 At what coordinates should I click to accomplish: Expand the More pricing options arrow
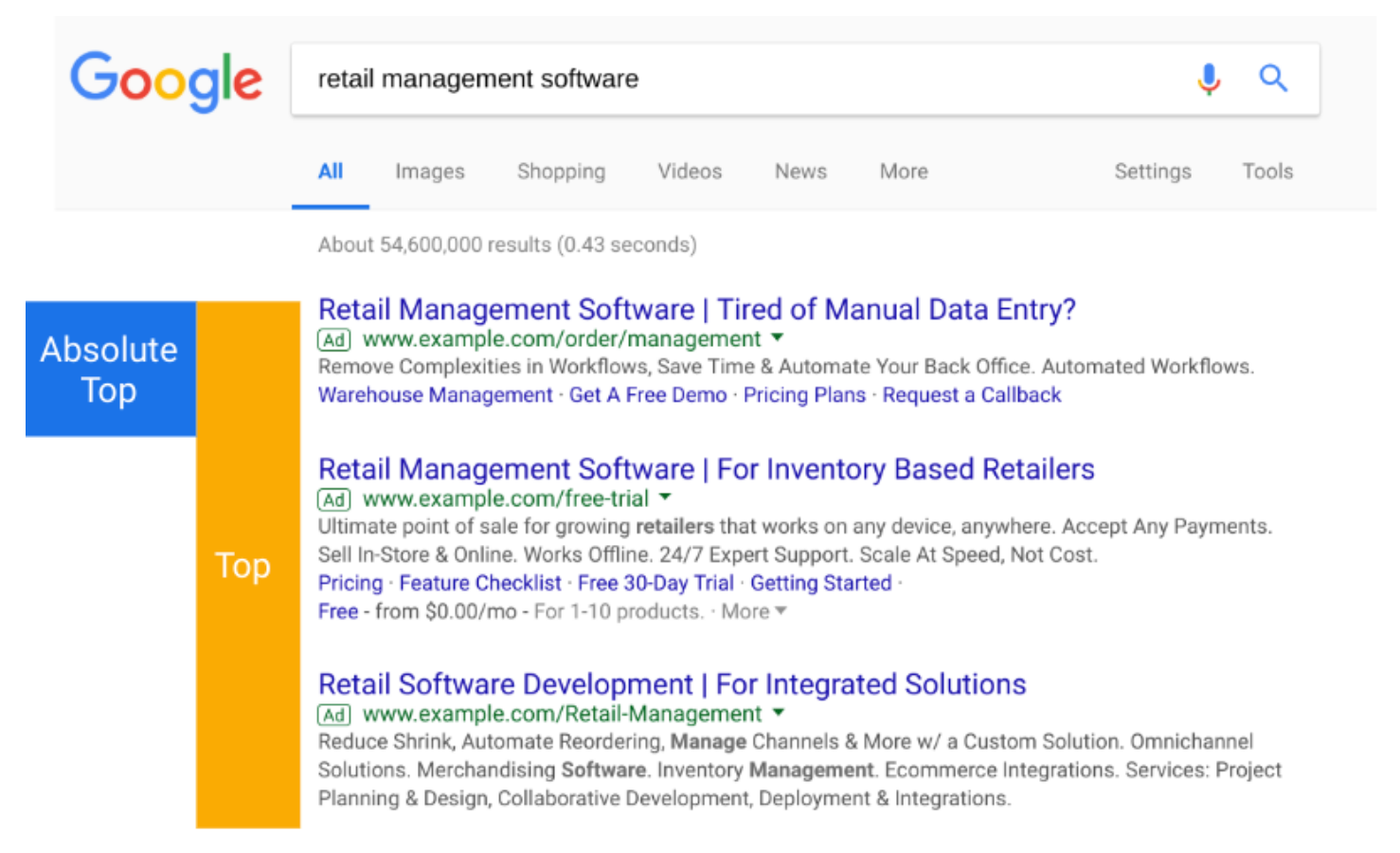click(x=781, y=611)
